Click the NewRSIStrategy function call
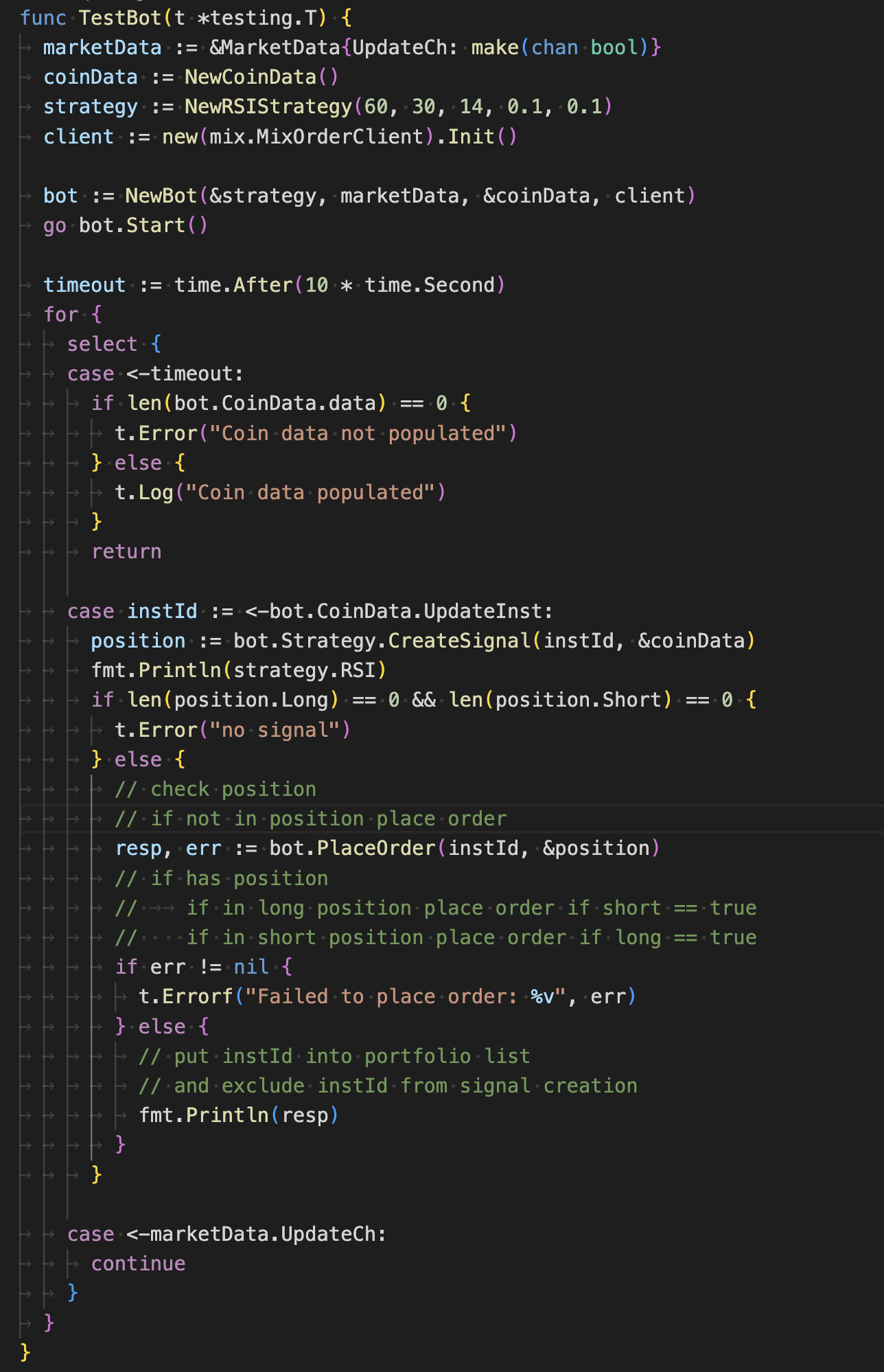The width and height of the screenshot is (884, 1372). (x=268, y=106)
